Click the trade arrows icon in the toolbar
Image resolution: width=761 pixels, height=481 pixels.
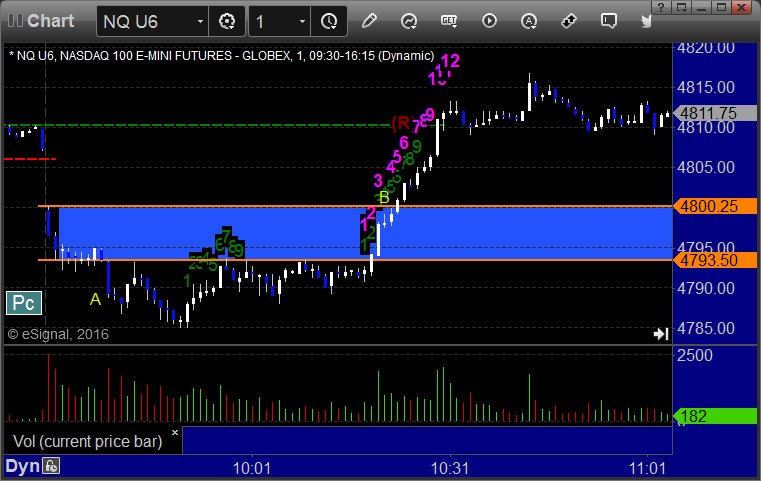[568, 21]
